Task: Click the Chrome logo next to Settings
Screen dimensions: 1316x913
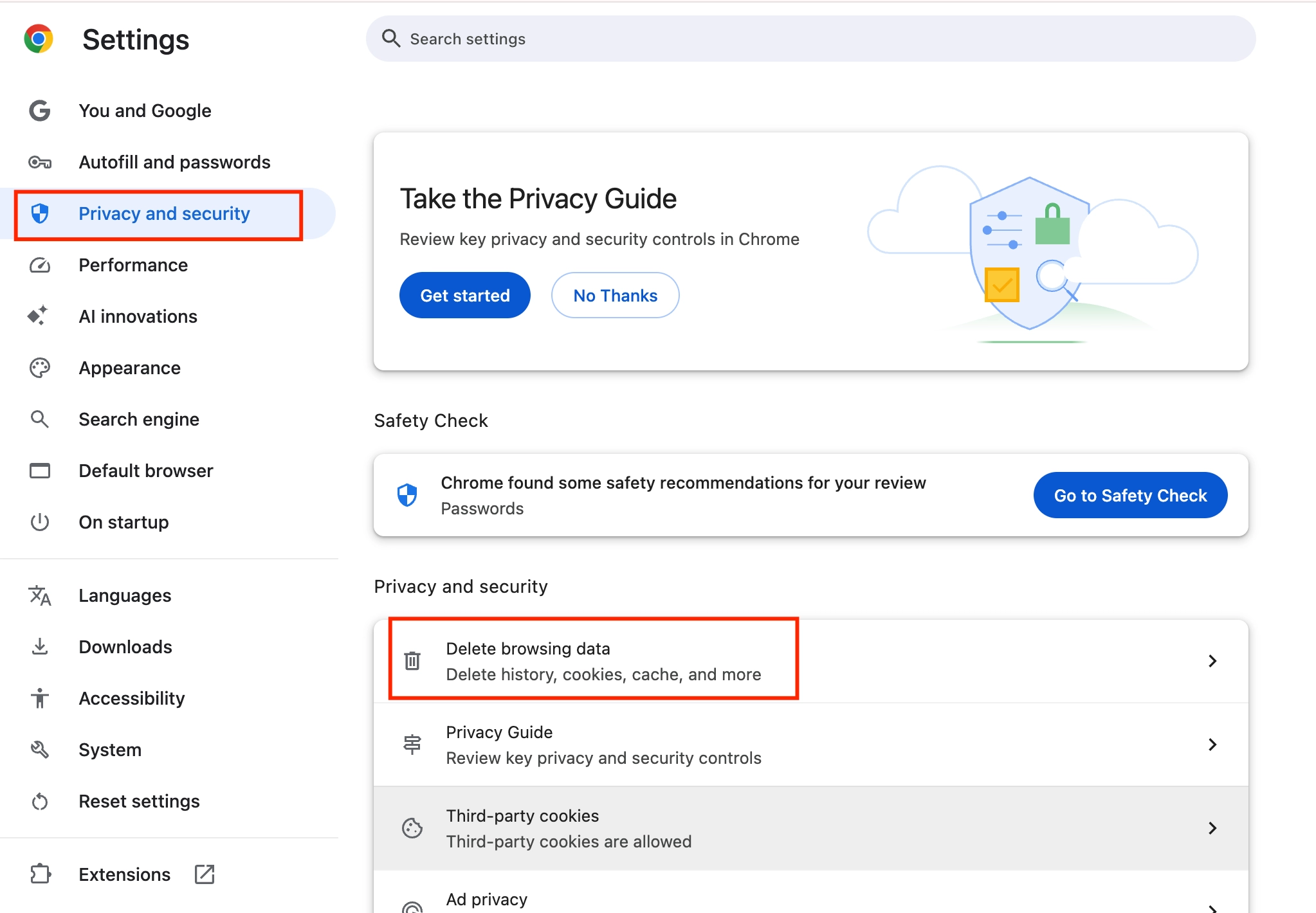Action: pos(39,39)
